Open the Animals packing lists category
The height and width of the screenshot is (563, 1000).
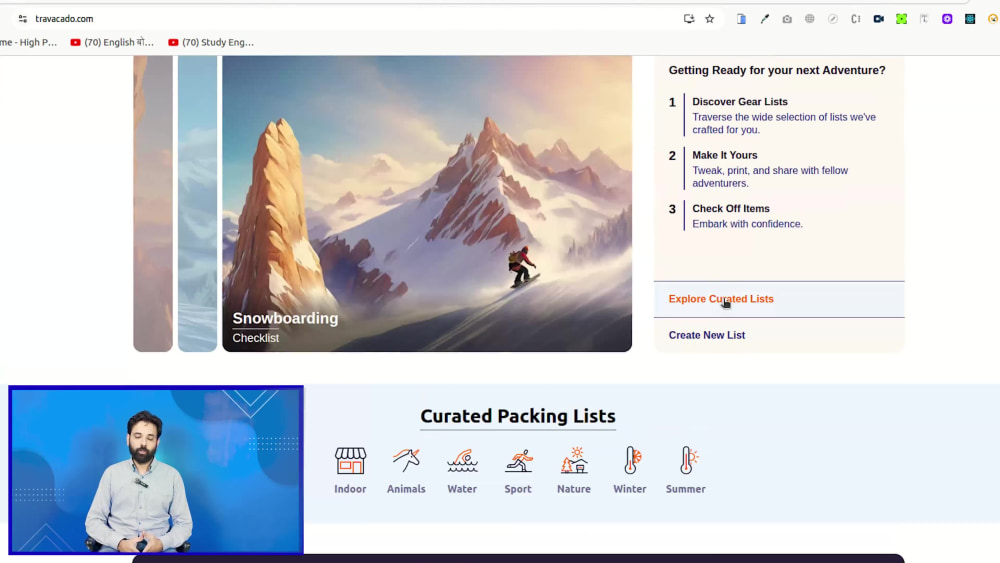pos(406,471)
